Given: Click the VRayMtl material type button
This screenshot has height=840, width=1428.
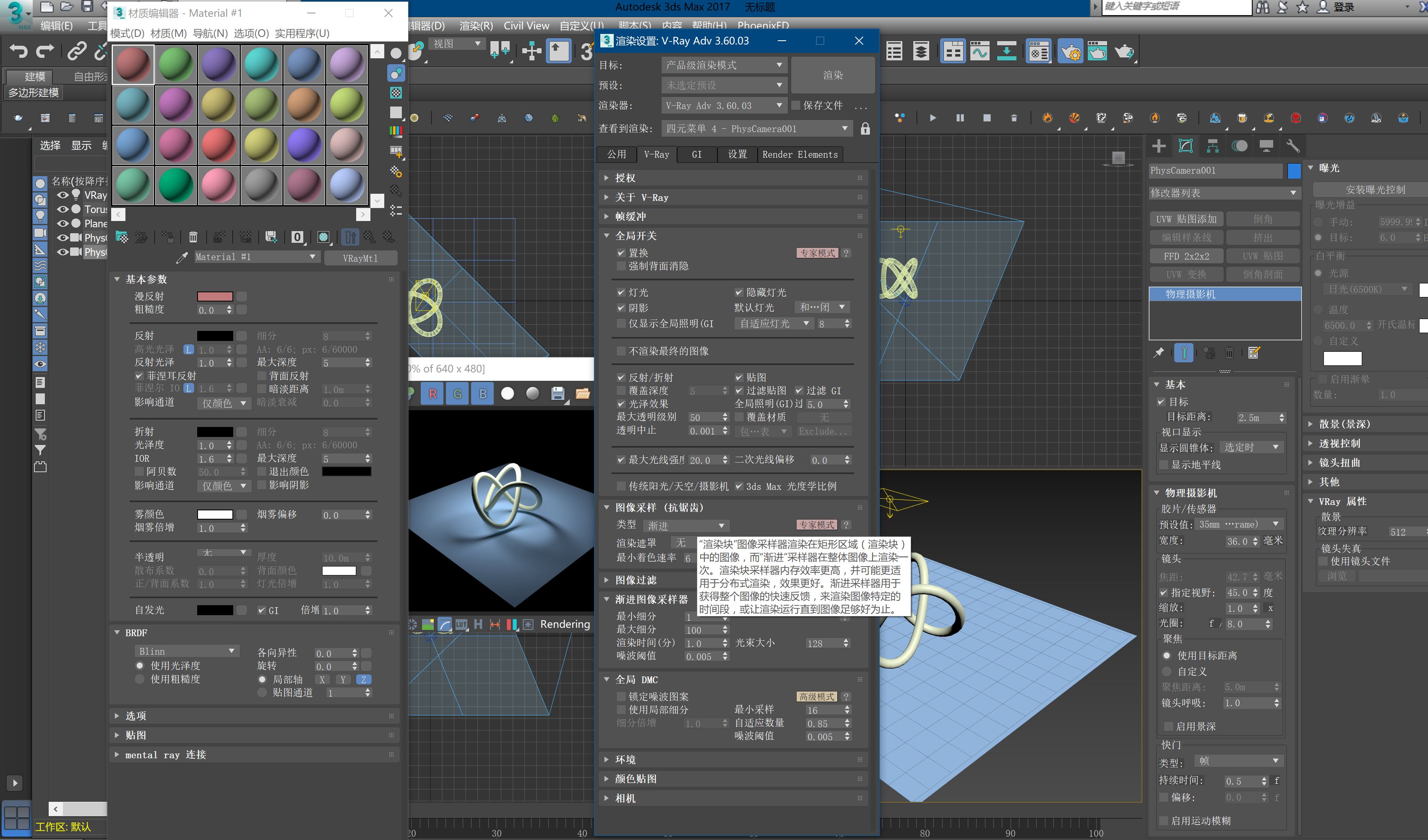Looking at the screenshot, I should pyautogui.click(x=360, y=258).
